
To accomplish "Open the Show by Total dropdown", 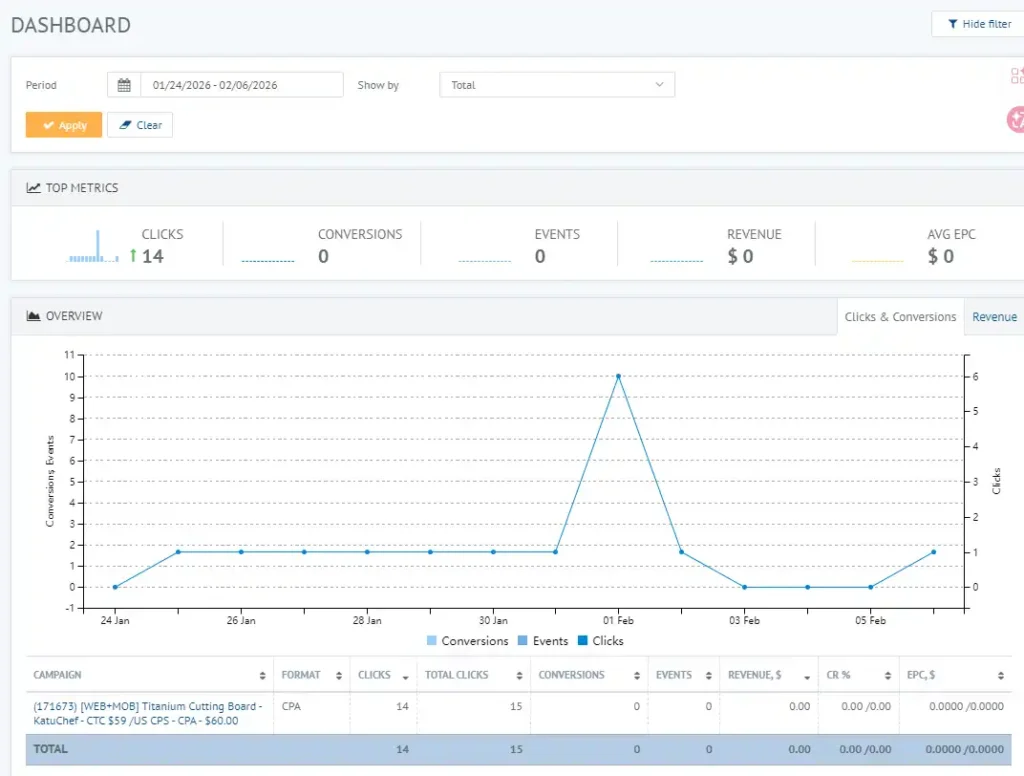I will coord(557,85).
